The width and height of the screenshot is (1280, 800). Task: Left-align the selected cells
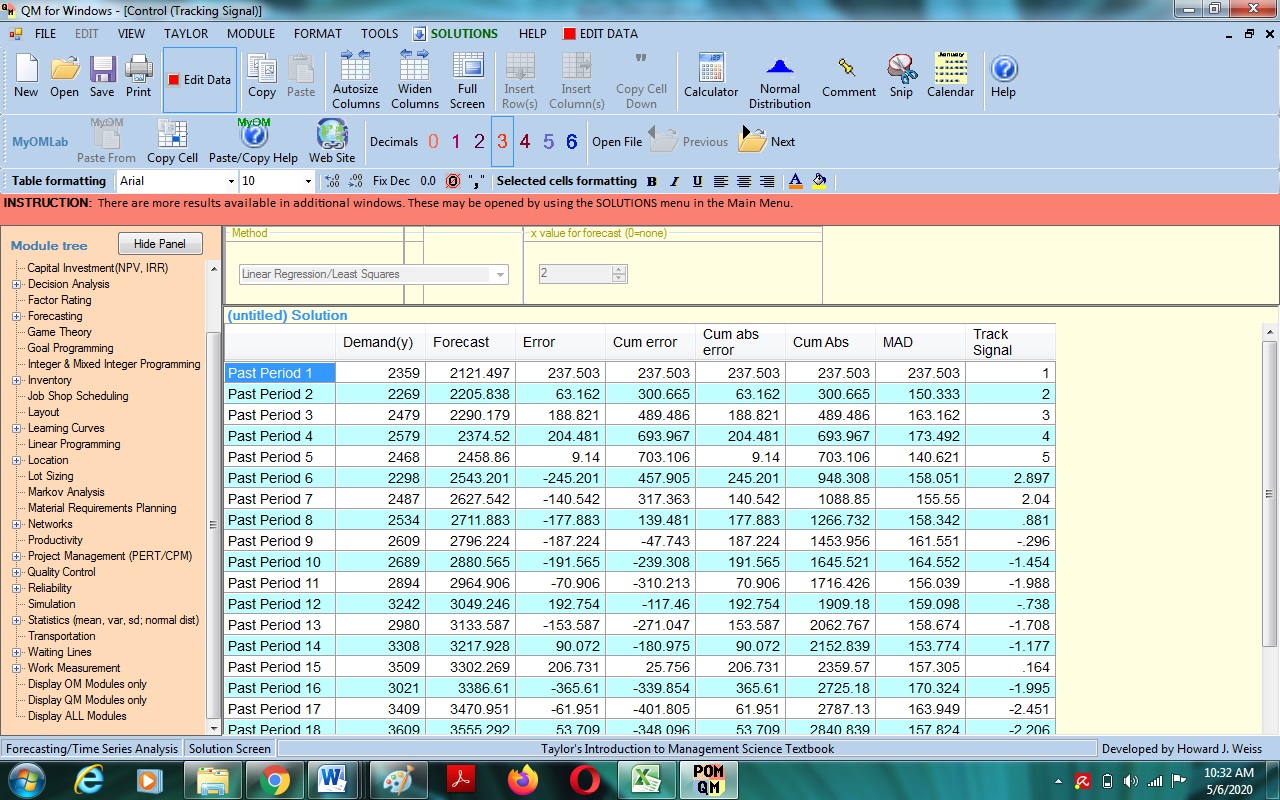[x=721, y=181]
